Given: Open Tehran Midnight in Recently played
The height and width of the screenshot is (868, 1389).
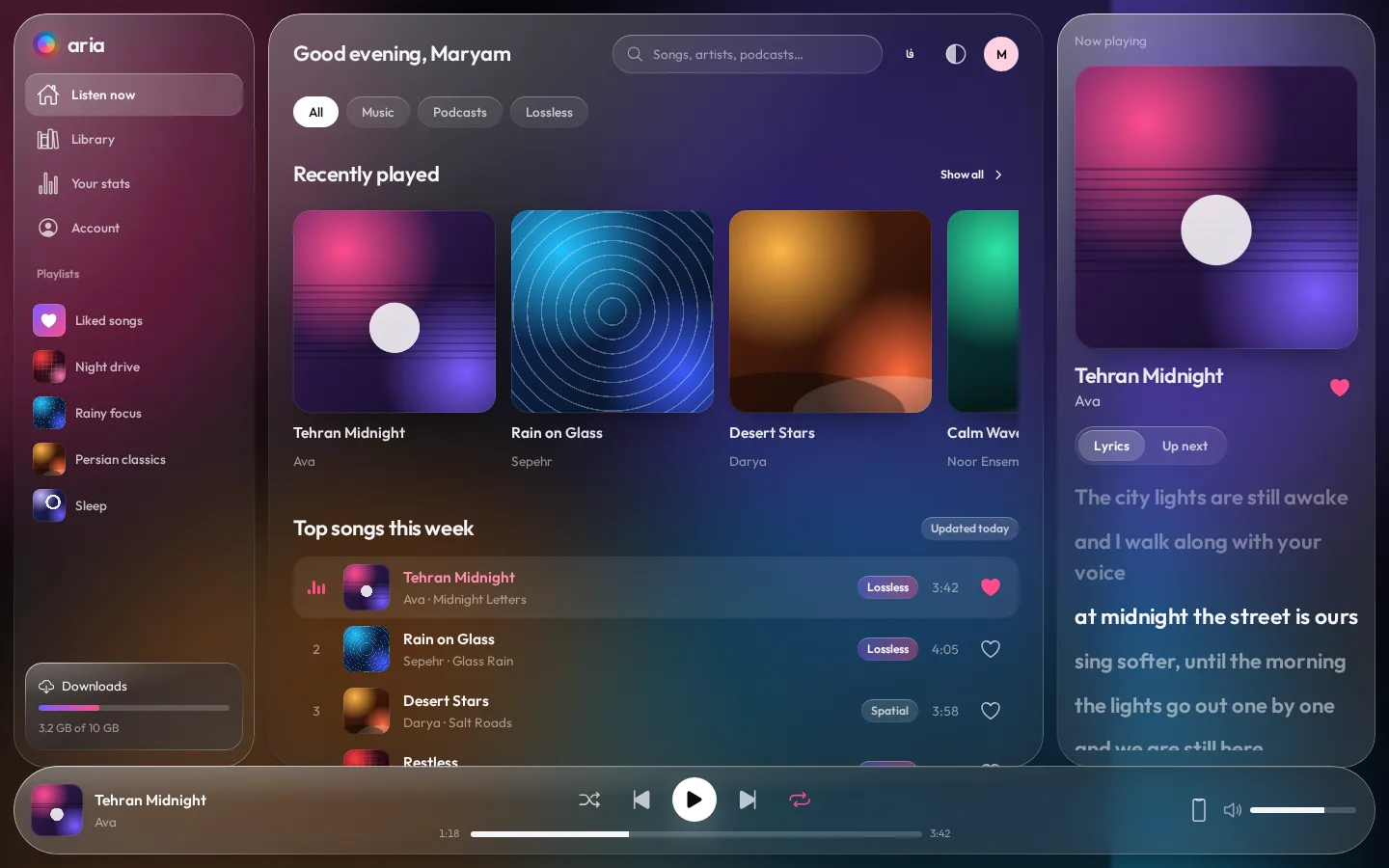Looking at the screenshot, I should point(395,340).
